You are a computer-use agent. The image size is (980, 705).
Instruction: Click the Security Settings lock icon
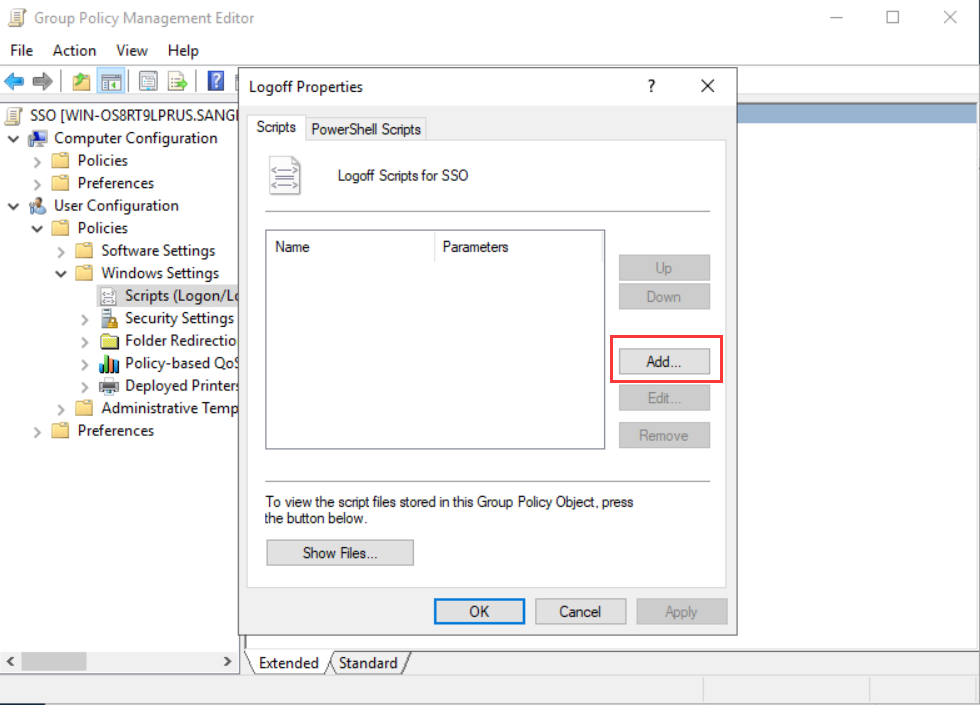109,318
